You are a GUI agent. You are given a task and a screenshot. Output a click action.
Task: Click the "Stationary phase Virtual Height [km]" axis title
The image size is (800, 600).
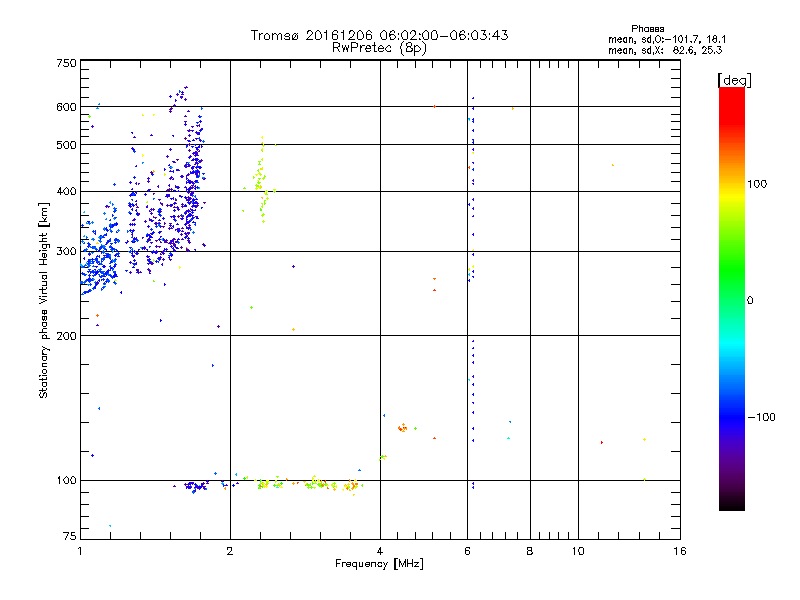(44, 301)
